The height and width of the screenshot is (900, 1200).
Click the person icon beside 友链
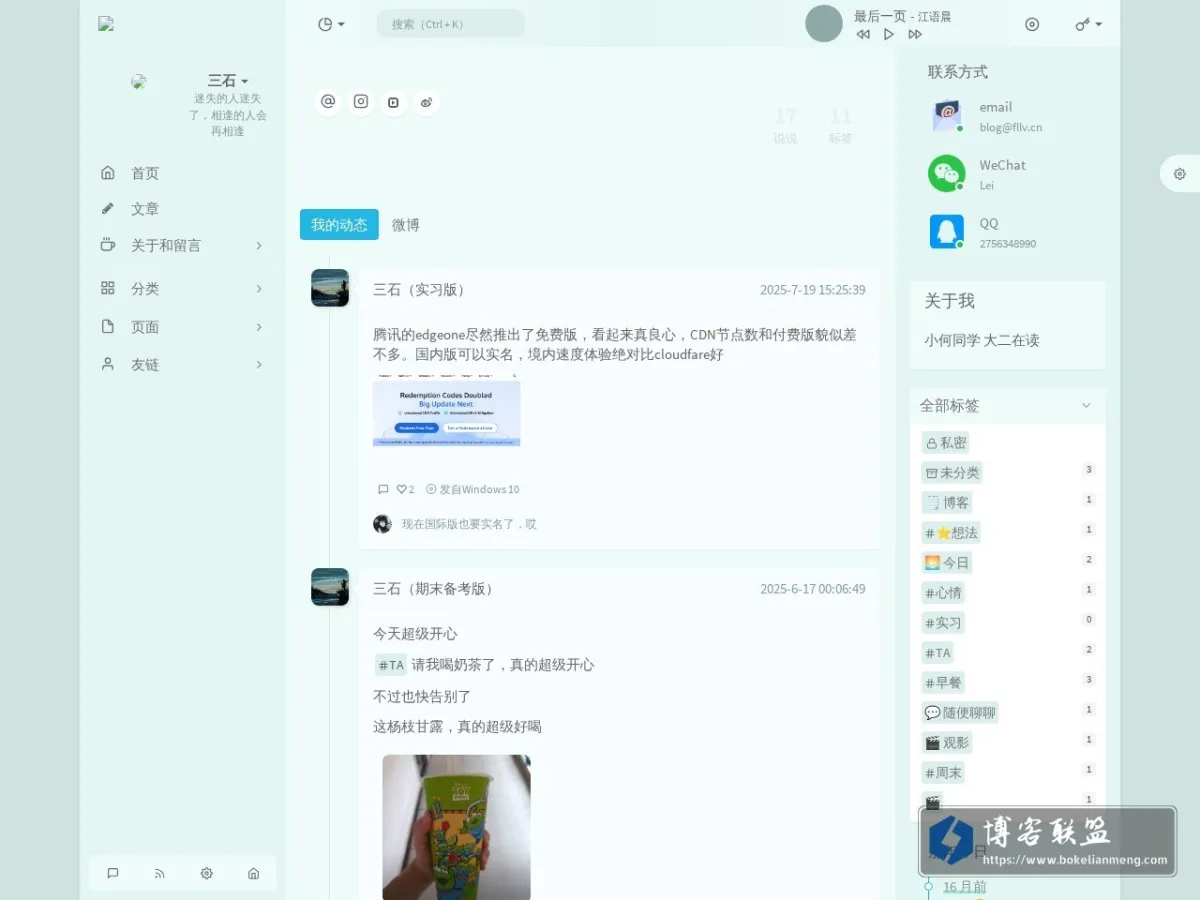(108, 365)
